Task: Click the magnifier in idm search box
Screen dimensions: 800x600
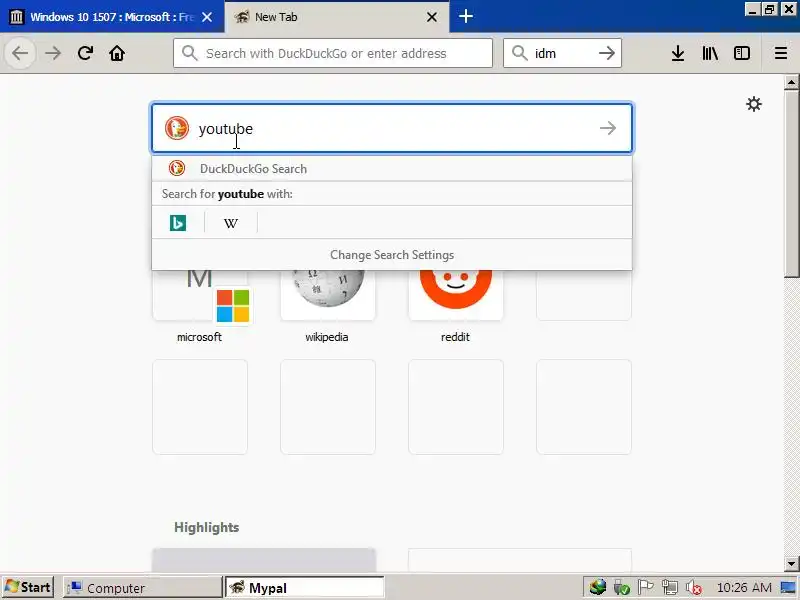Action: click(519, 53)
